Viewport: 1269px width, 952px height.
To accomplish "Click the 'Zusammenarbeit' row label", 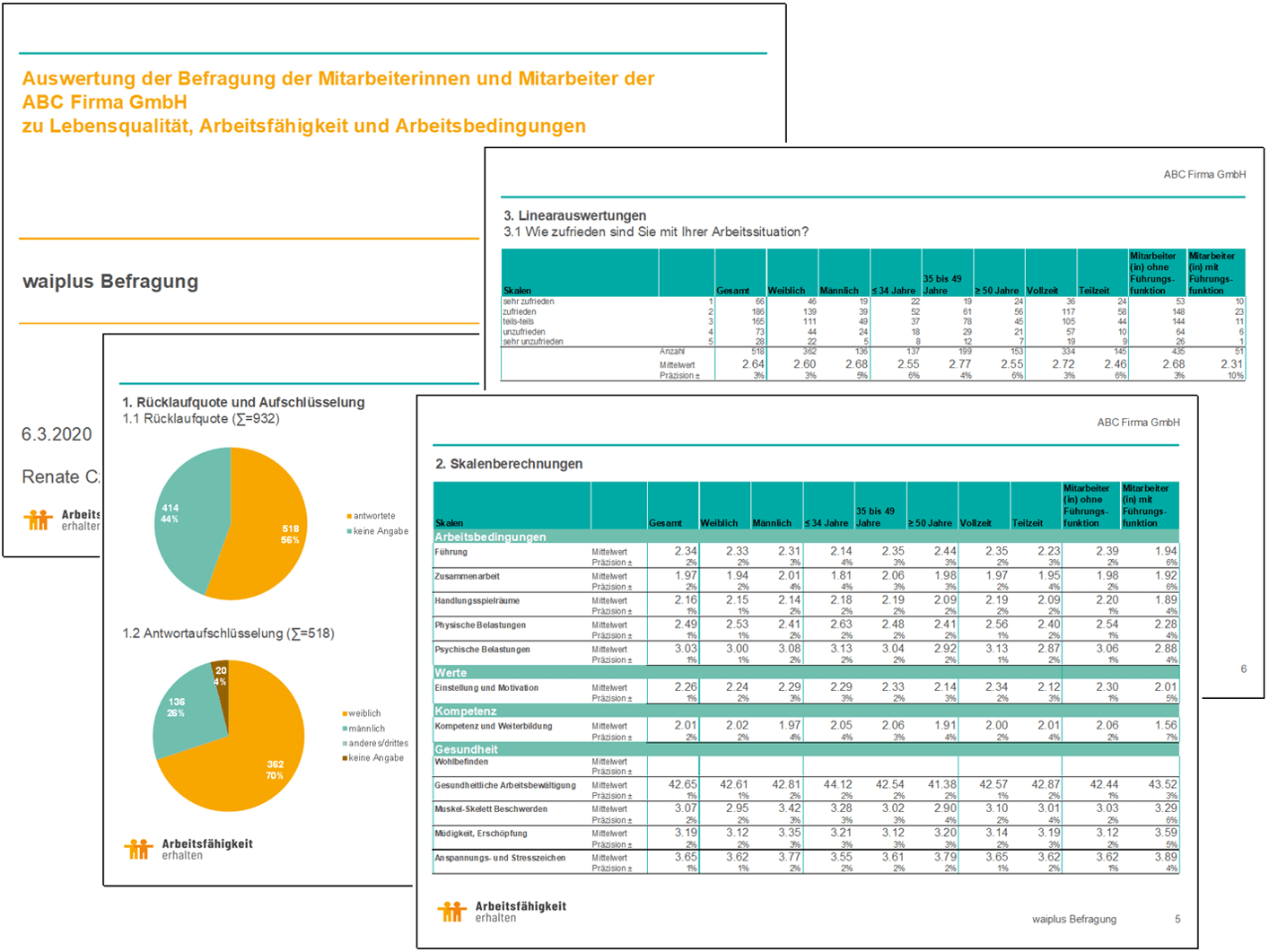I will point(467,576).
